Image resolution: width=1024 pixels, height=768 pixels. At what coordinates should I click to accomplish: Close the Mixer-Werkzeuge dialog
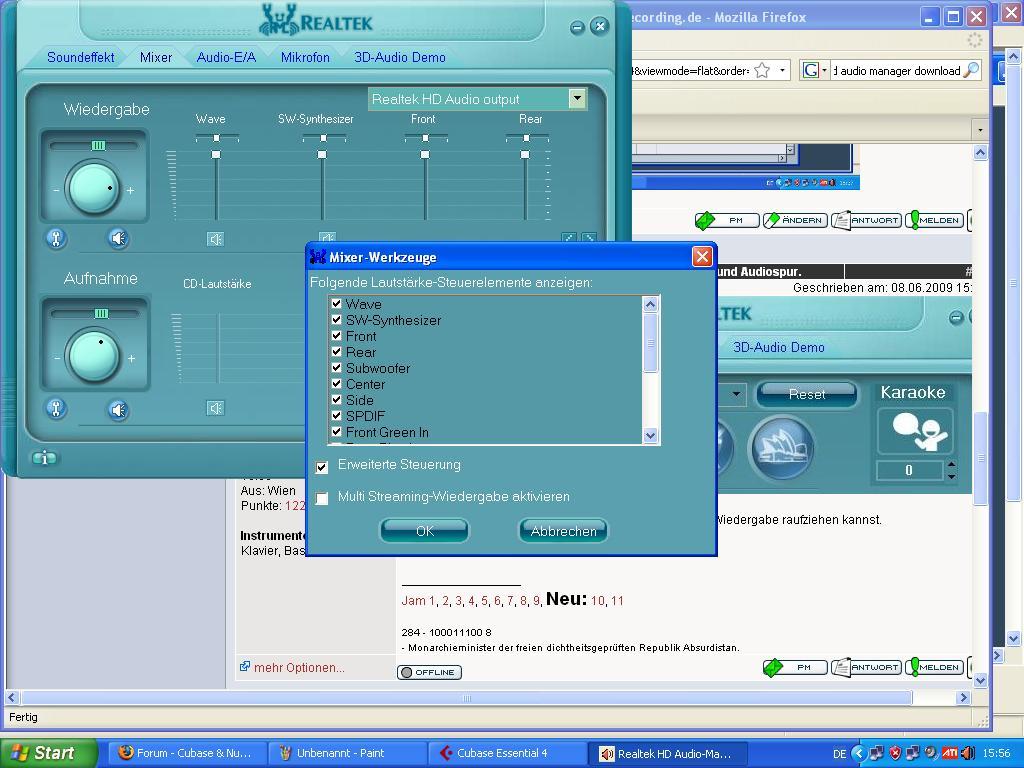[x=702, y=257]
